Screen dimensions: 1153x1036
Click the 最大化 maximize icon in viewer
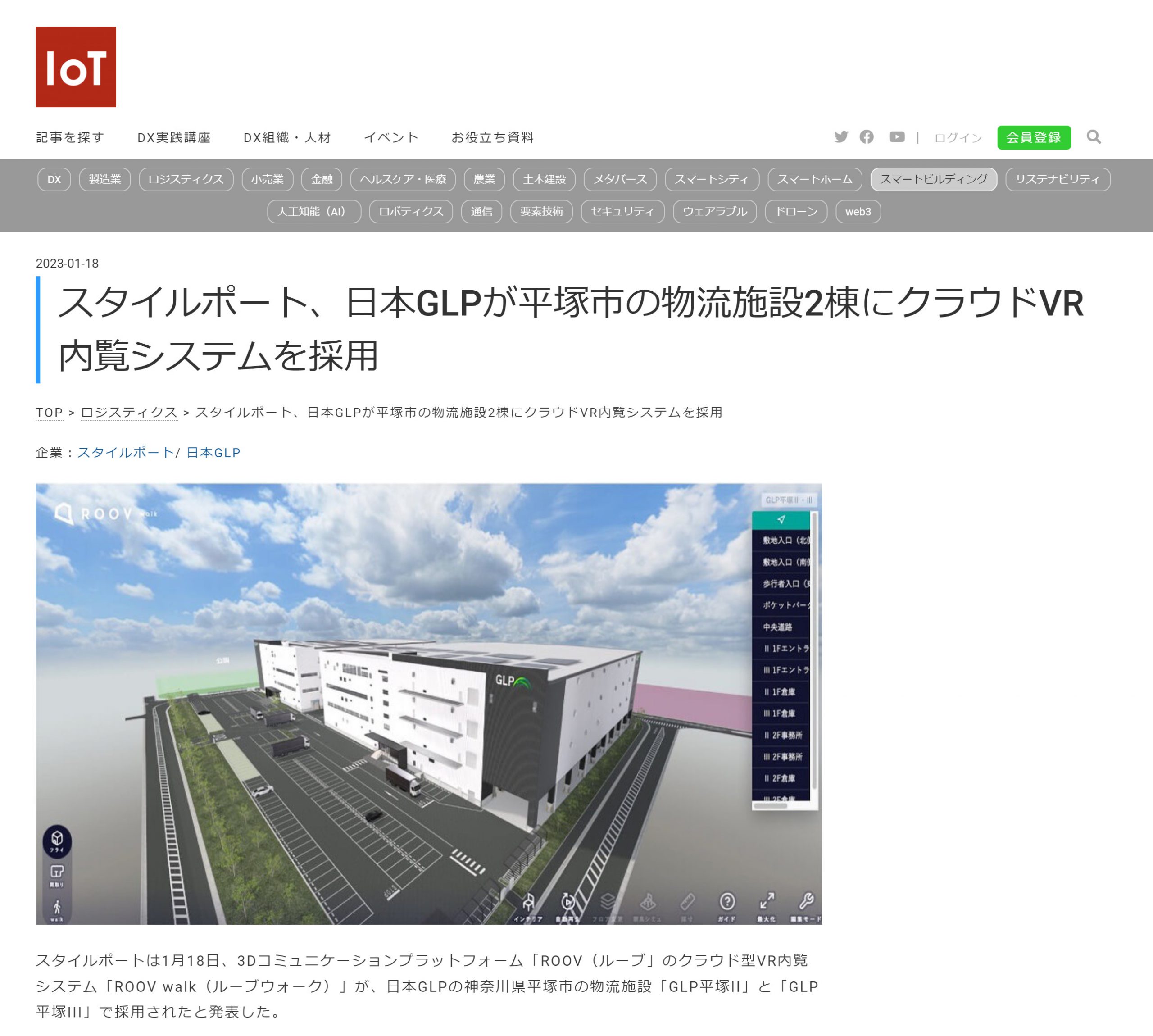(767, 906)
